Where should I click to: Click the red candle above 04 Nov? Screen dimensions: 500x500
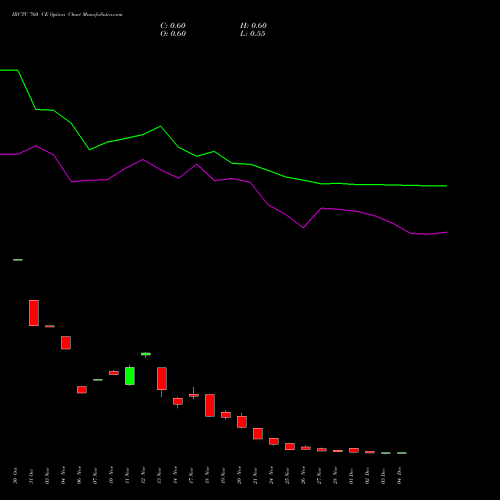click(x=66, y=343)
